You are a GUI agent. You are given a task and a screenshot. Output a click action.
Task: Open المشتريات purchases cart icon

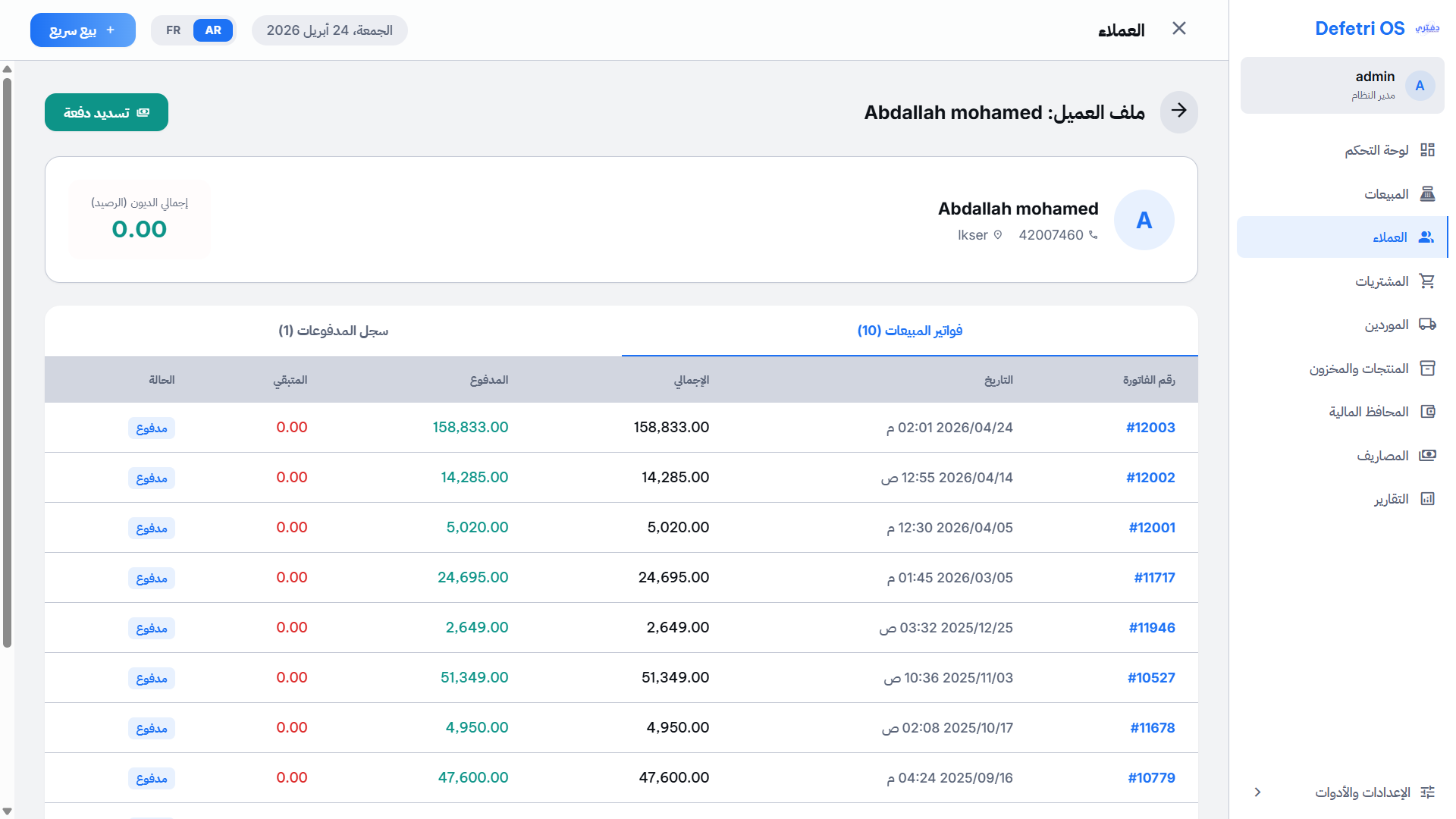[1428, 281]
